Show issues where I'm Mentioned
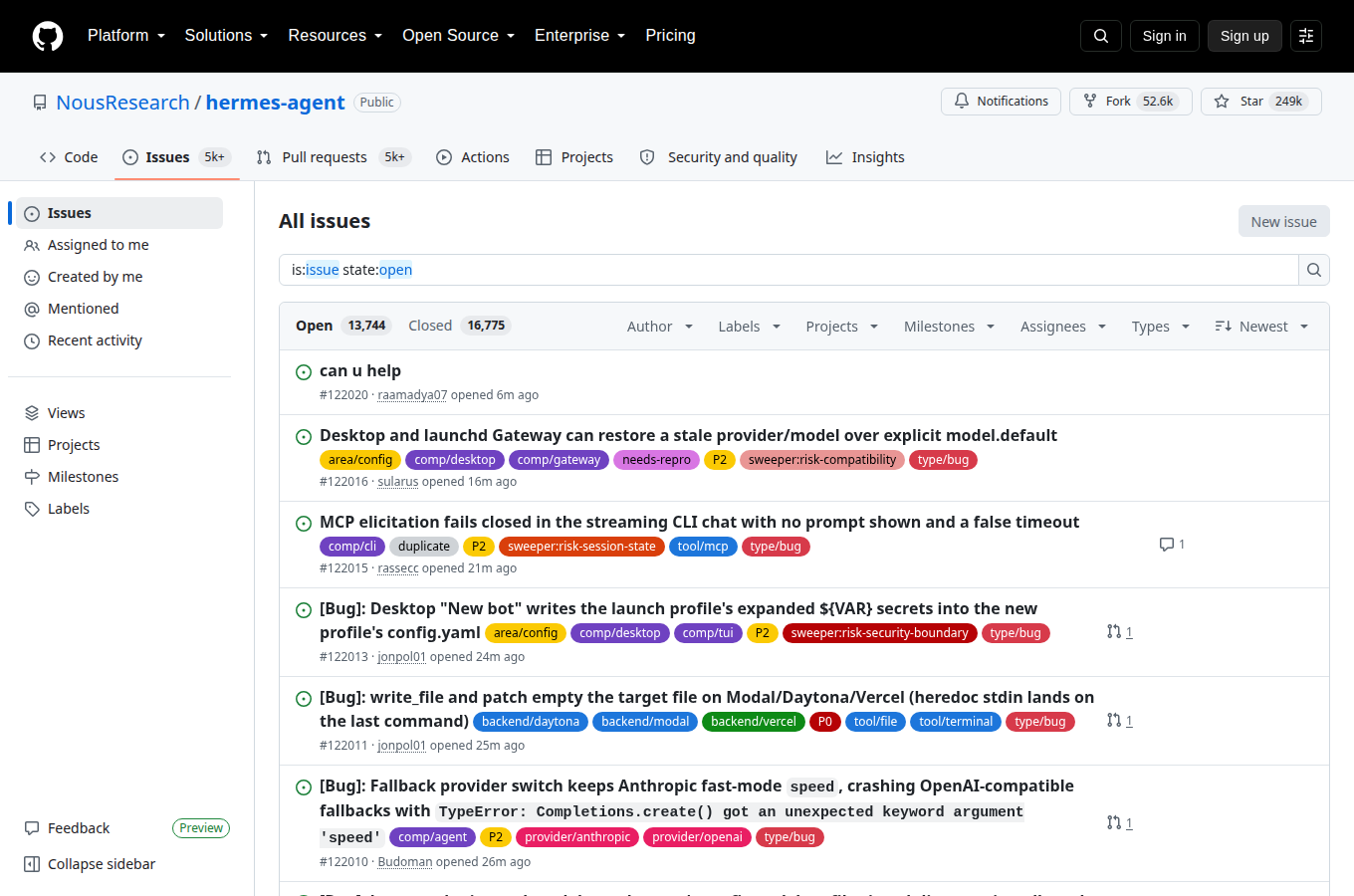The height and width of the screenshot is (896, 1354). (x=119, y=309)
